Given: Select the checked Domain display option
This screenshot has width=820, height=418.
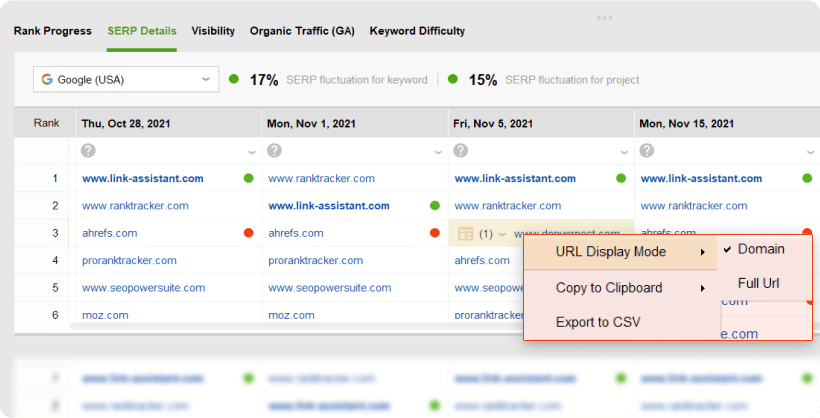Looking at the screenshot, I should 760,249.
